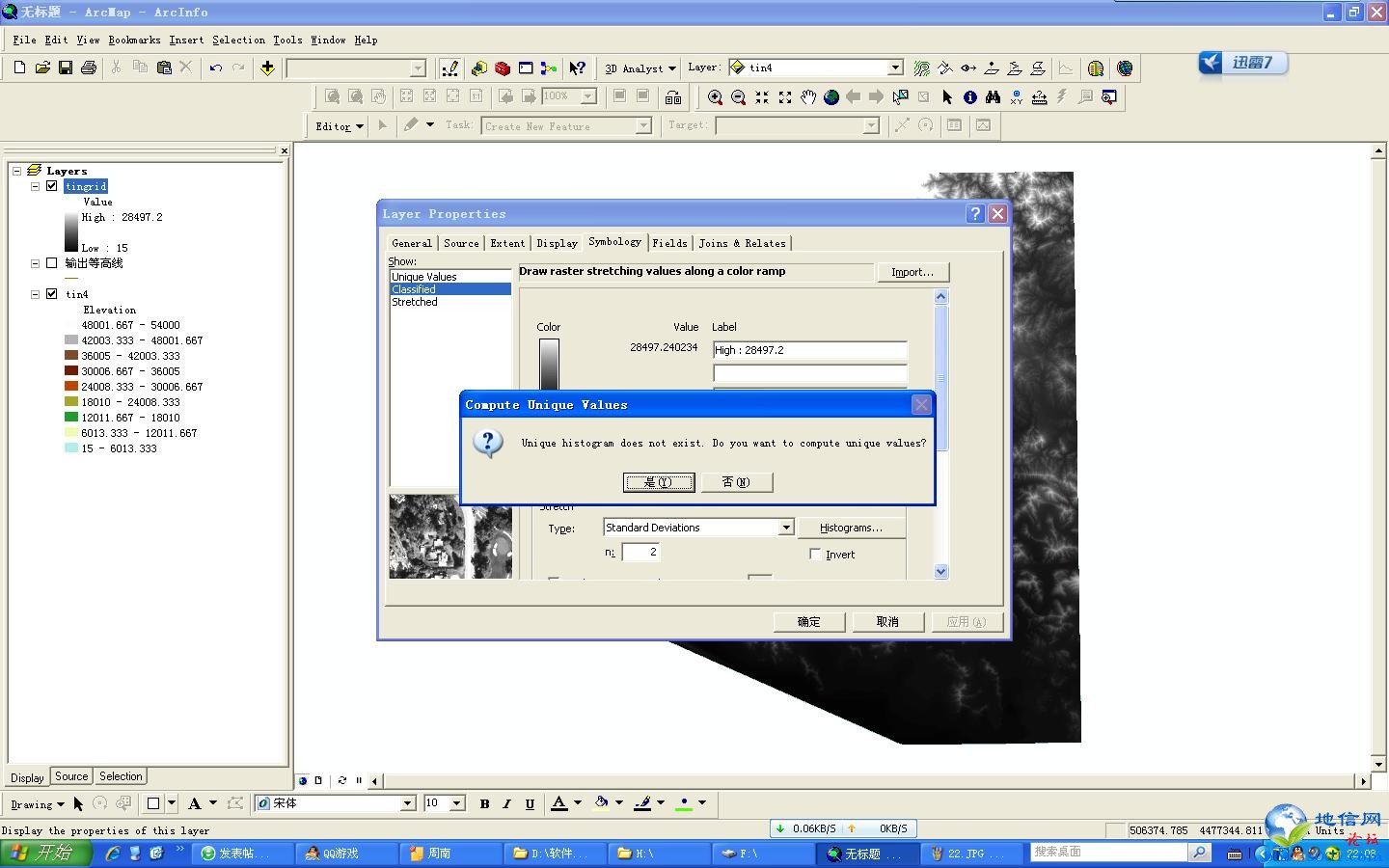This screenshot has width=1389, height=868.
Task: Click the Histograms... button
Action: coord(851,528)
